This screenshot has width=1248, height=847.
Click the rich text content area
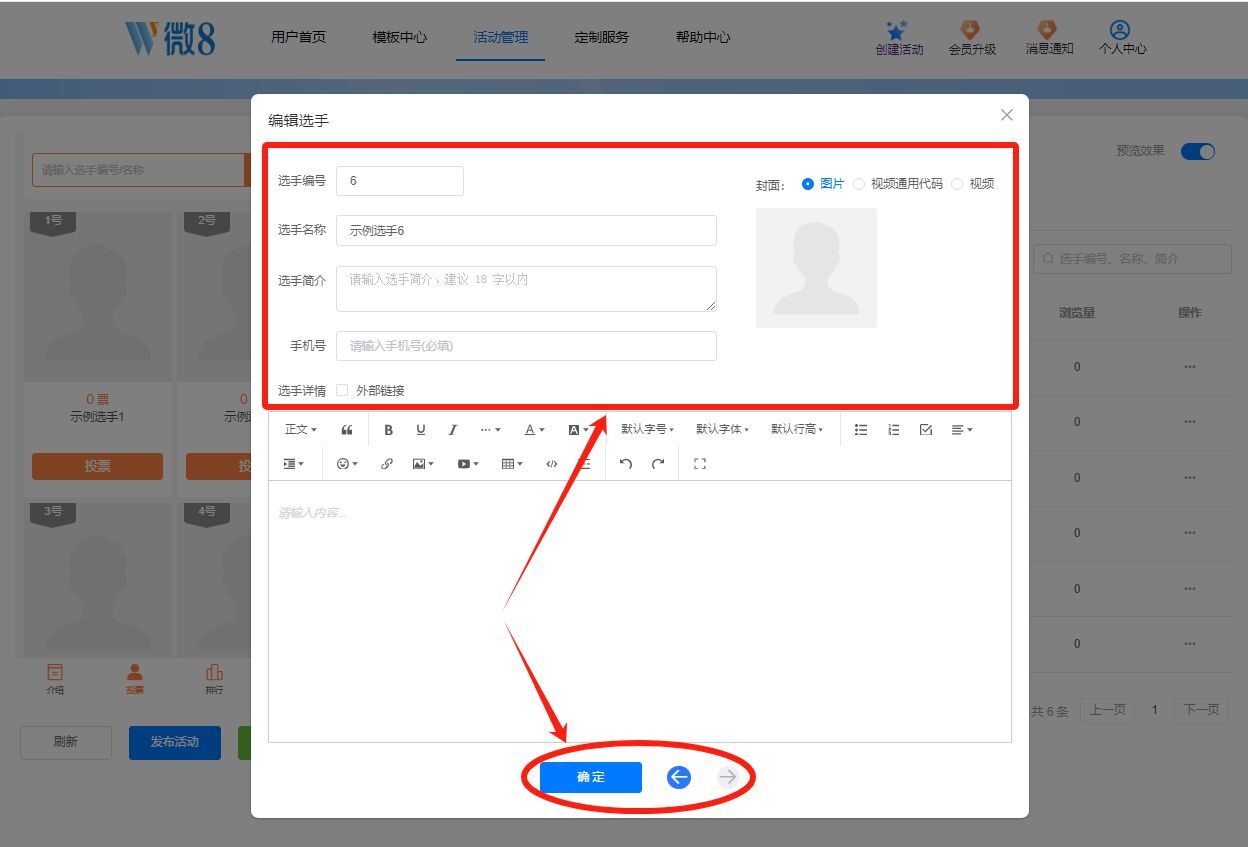640,611
